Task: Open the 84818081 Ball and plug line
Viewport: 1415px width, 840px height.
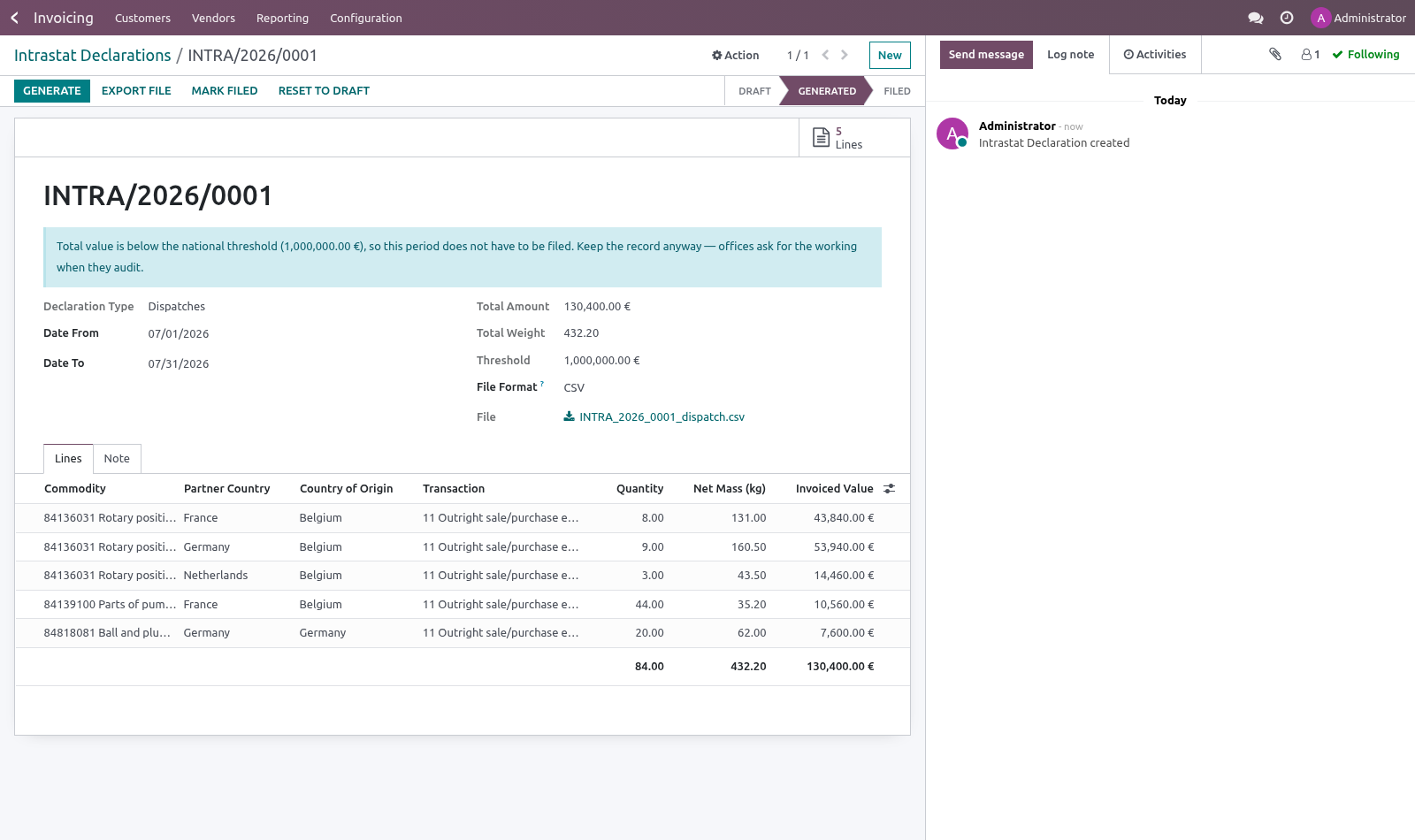Action: (463, 633)
